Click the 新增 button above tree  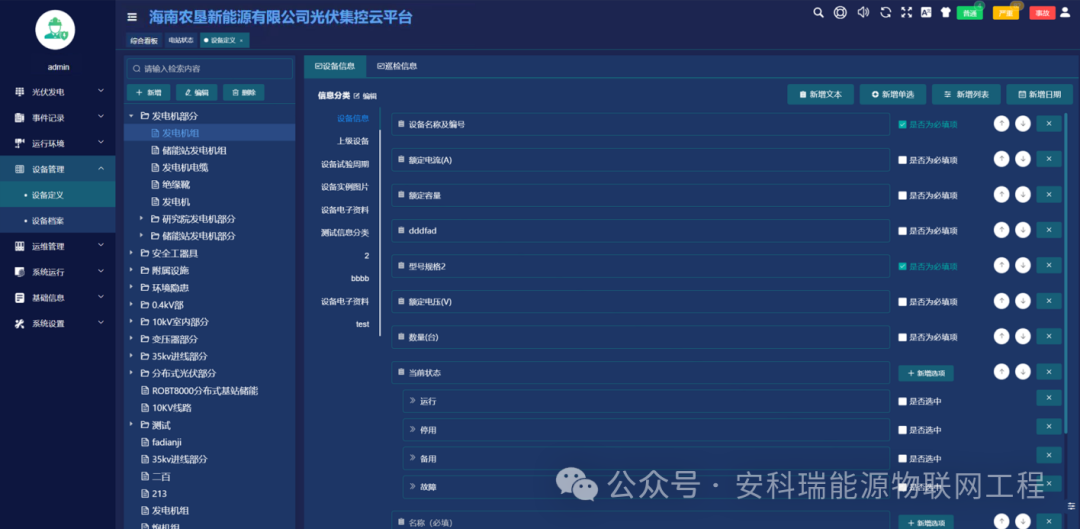[149, 92]
